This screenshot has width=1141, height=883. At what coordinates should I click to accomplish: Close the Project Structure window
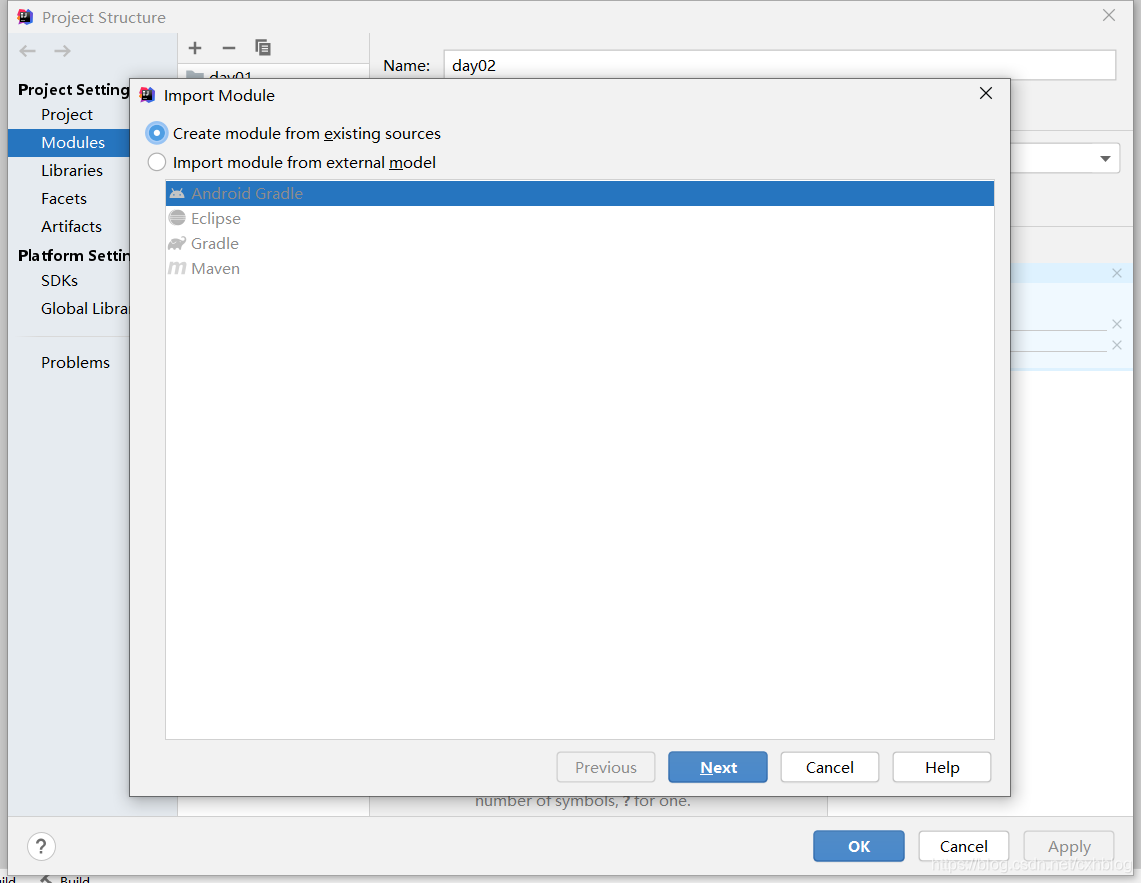1108,16
